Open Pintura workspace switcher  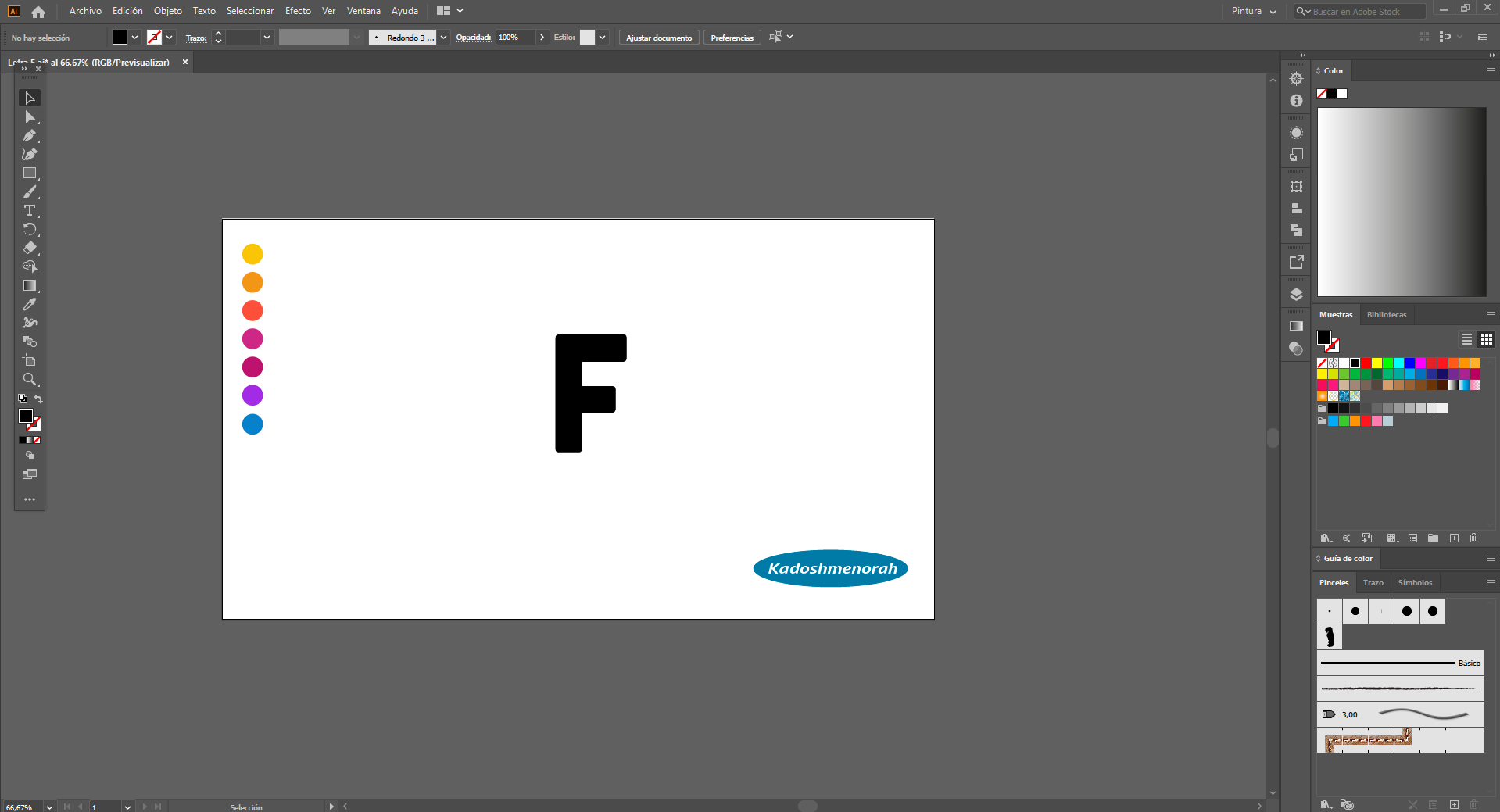point(1254,12)
